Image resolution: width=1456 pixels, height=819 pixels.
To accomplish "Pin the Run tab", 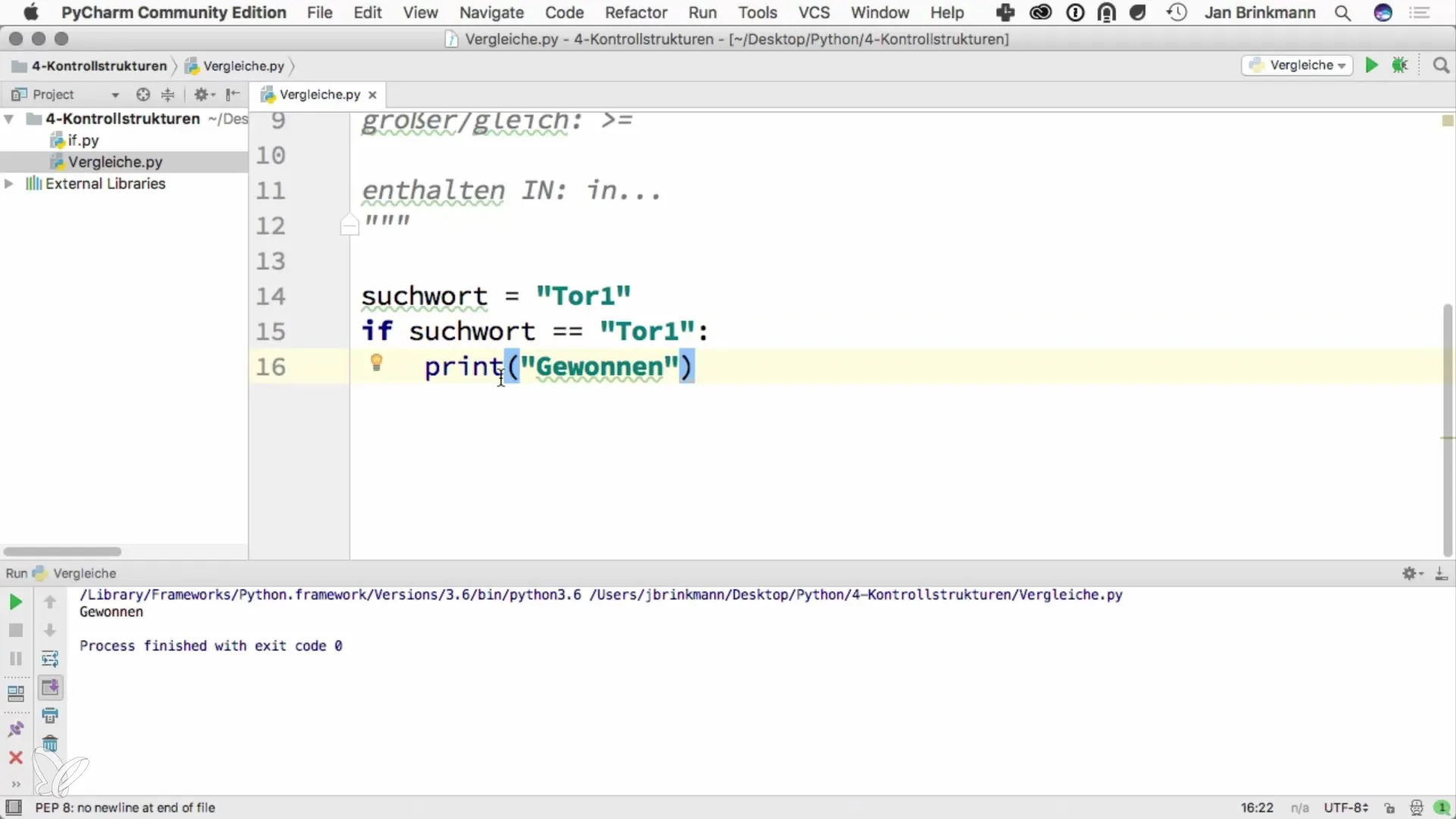I will [x=15, y=729].
